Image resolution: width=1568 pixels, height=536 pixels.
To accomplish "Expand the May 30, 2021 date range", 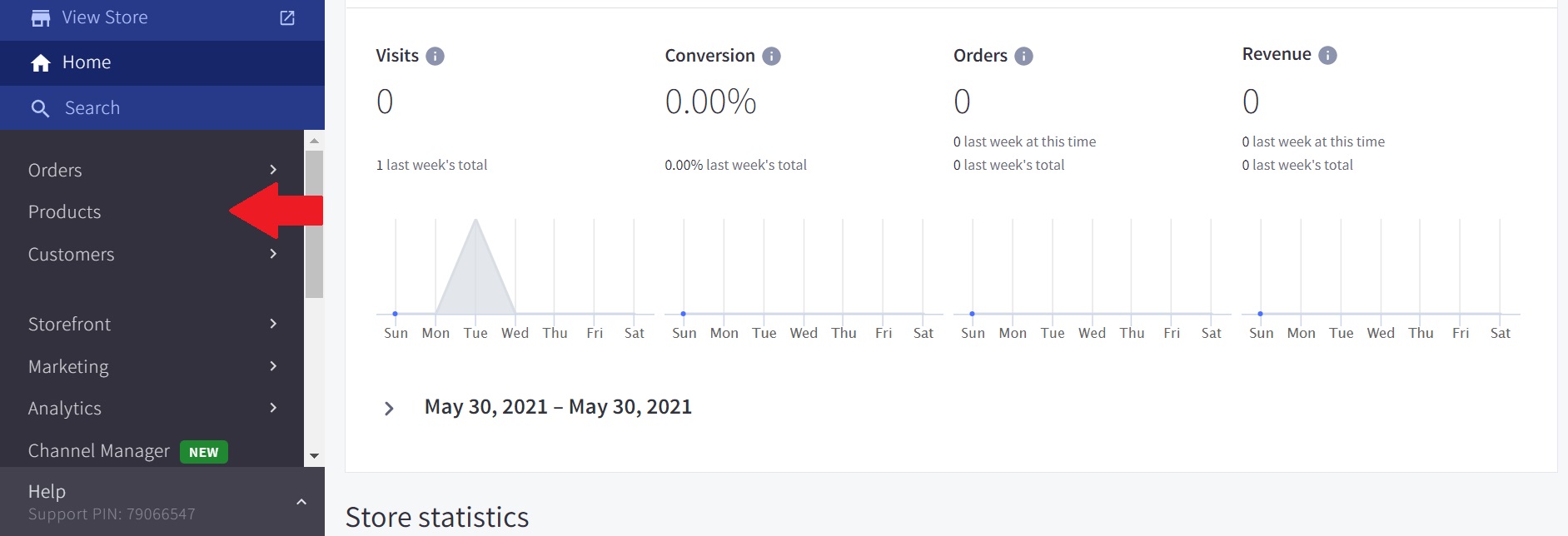I will [389, 408].
